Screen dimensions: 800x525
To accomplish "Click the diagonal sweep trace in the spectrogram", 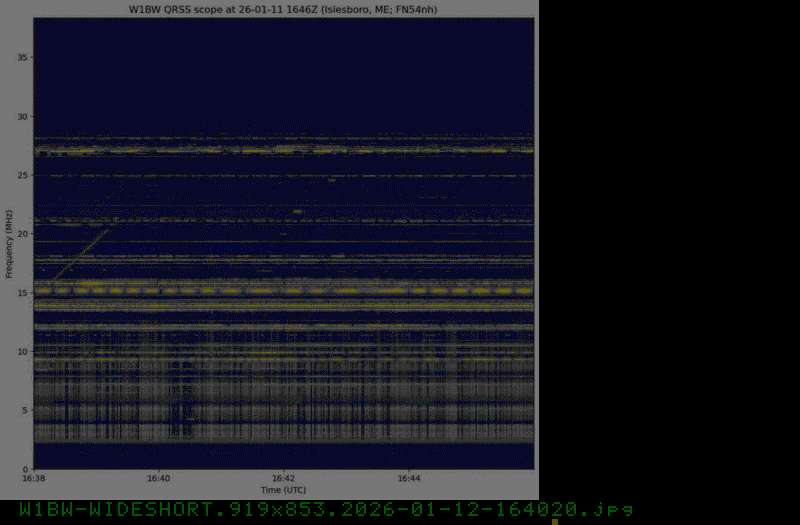I will pyautogui.click(x=82, y=250).
